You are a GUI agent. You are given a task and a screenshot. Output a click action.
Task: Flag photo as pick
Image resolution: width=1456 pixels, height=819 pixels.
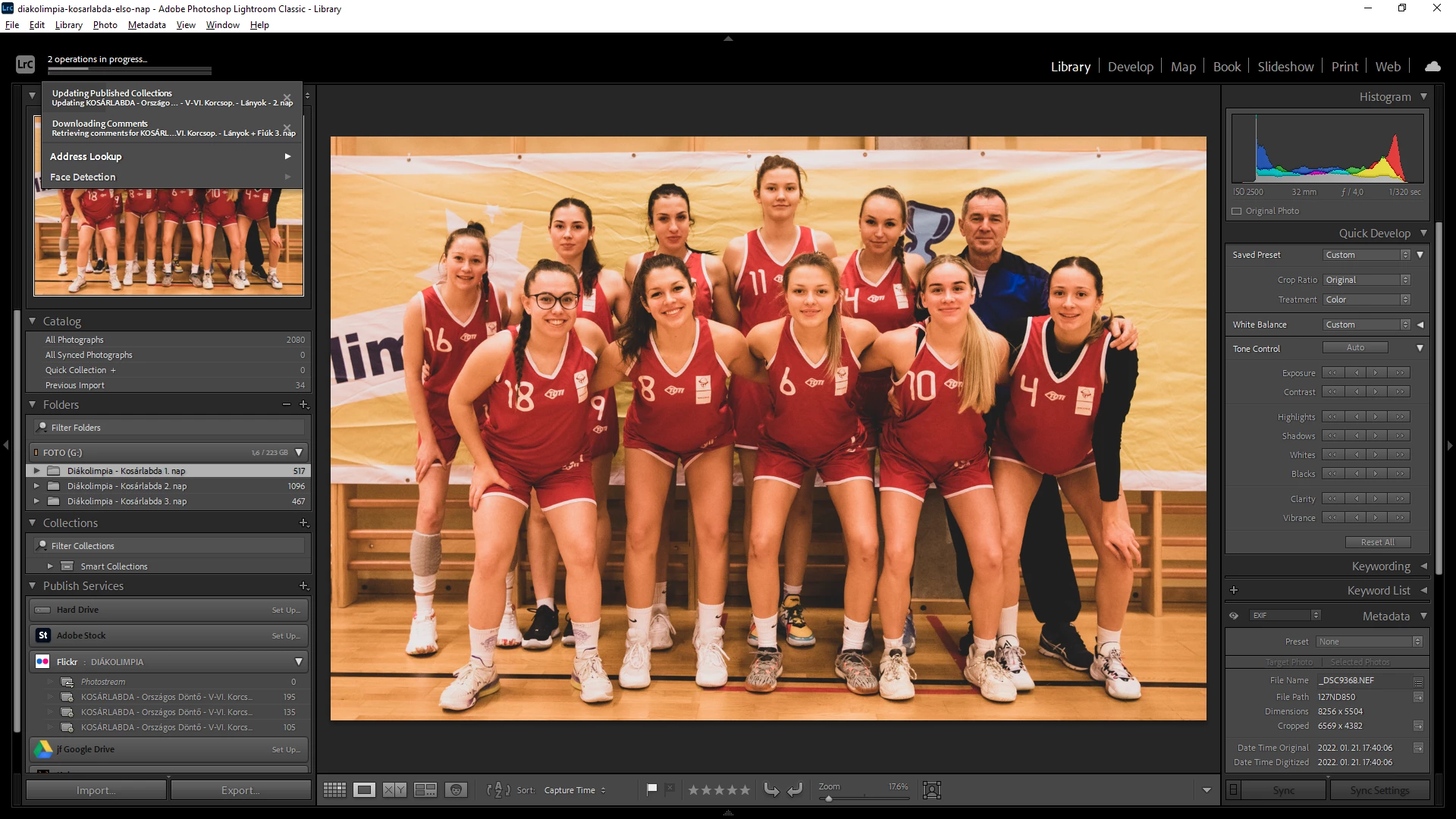(x=651, y=789)
